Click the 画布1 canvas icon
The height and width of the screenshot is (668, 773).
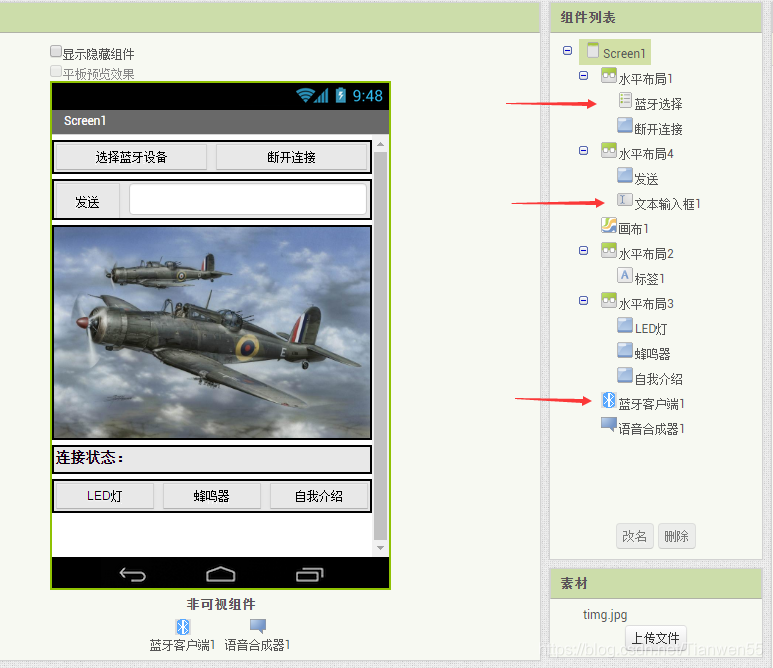[x=609, y=225]
